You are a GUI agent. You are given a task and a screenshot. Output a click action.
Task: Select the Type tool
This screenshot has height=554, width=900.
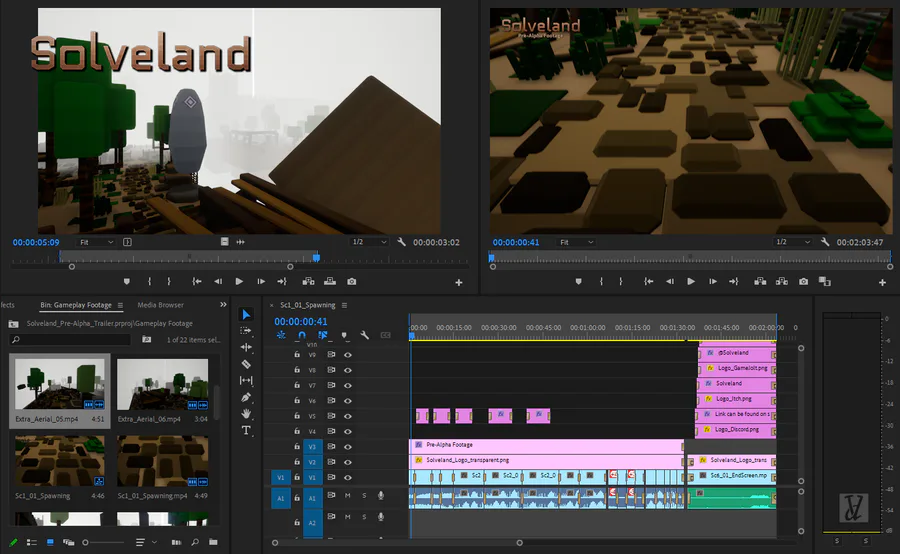tap(246, 431)
